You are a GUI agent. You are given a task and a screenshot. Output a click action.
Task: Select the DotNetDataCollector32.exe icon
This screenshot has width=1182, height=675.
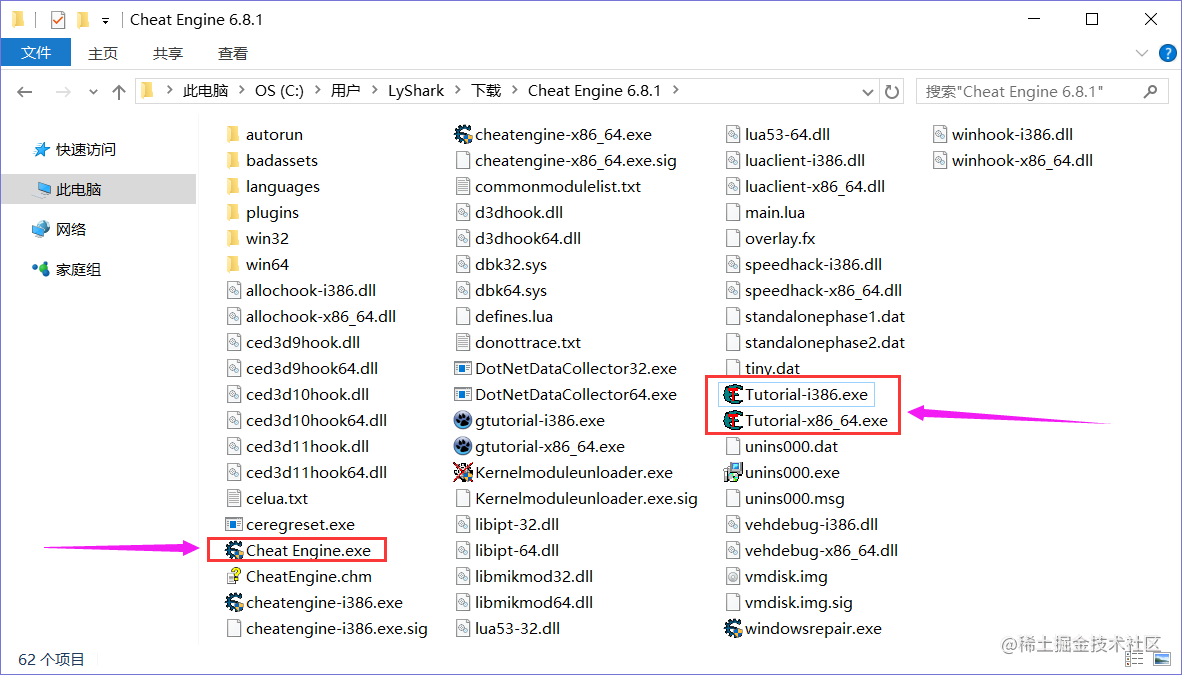tap(463, 368)
